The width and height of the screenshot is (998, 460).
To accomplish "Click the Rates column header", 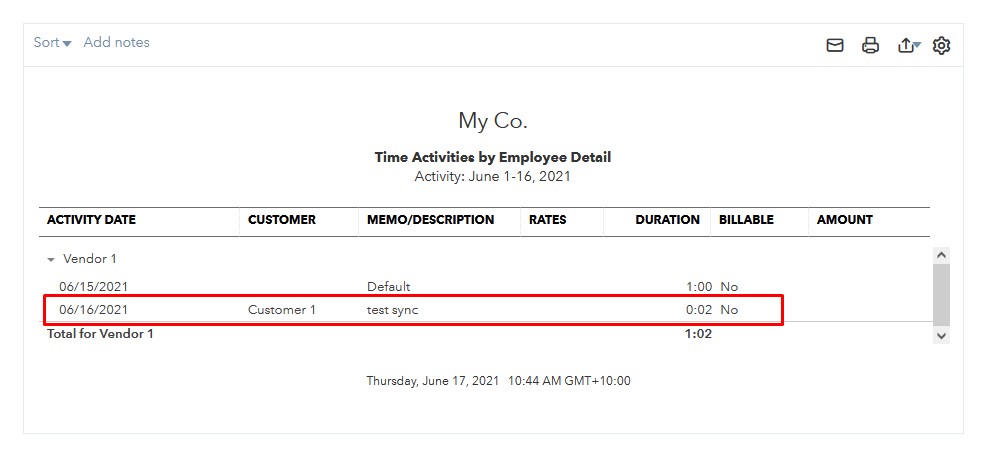I will tap(547, 220).
